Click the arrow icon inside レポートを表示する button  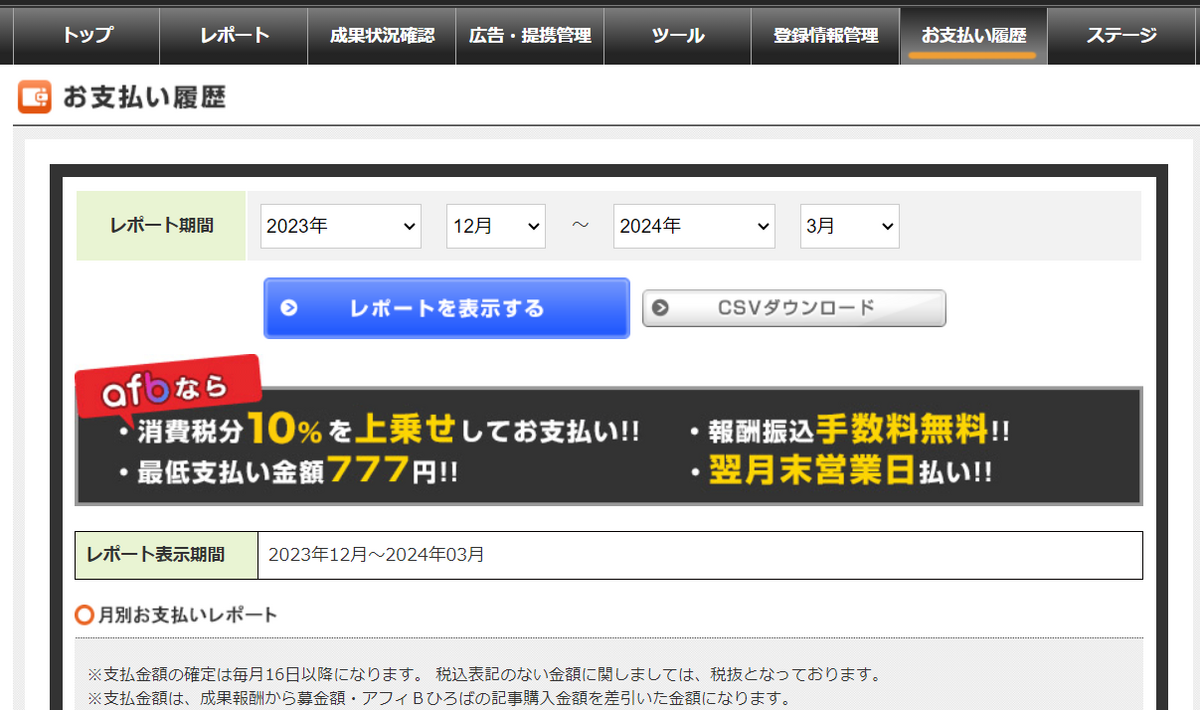point(290,308)
